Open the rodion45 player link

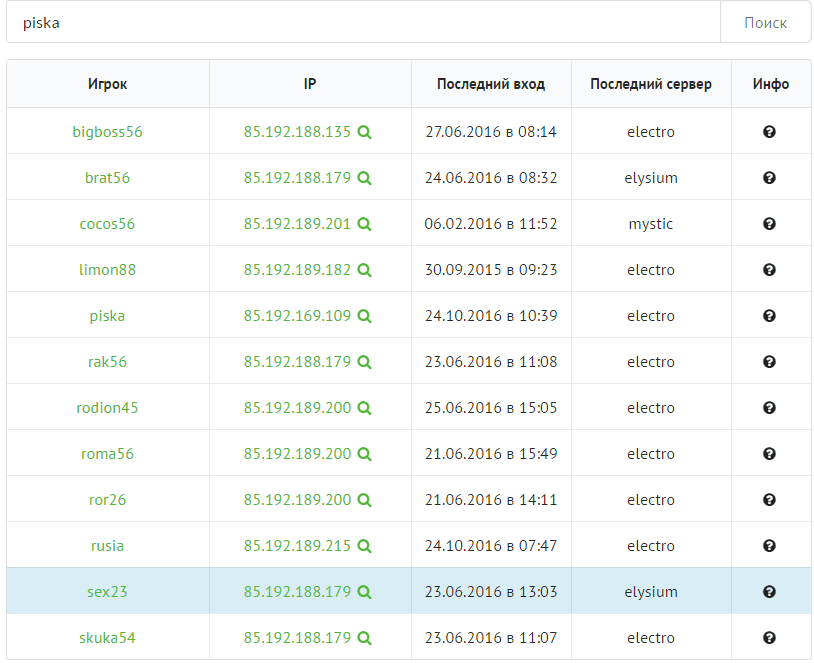point(107,408)
